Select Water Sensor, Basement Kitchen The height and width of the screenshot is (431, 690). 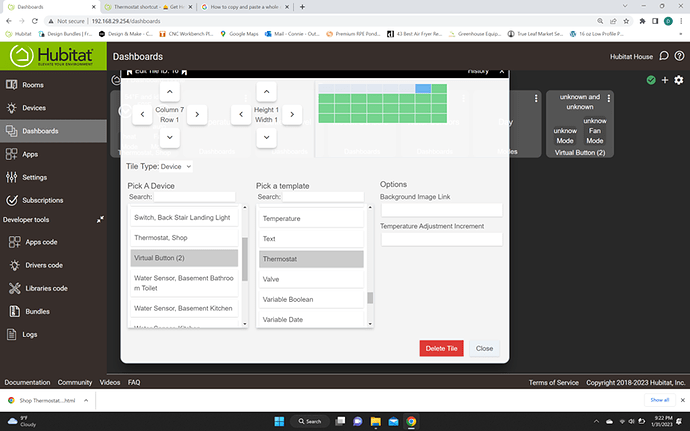coord(184,308)
